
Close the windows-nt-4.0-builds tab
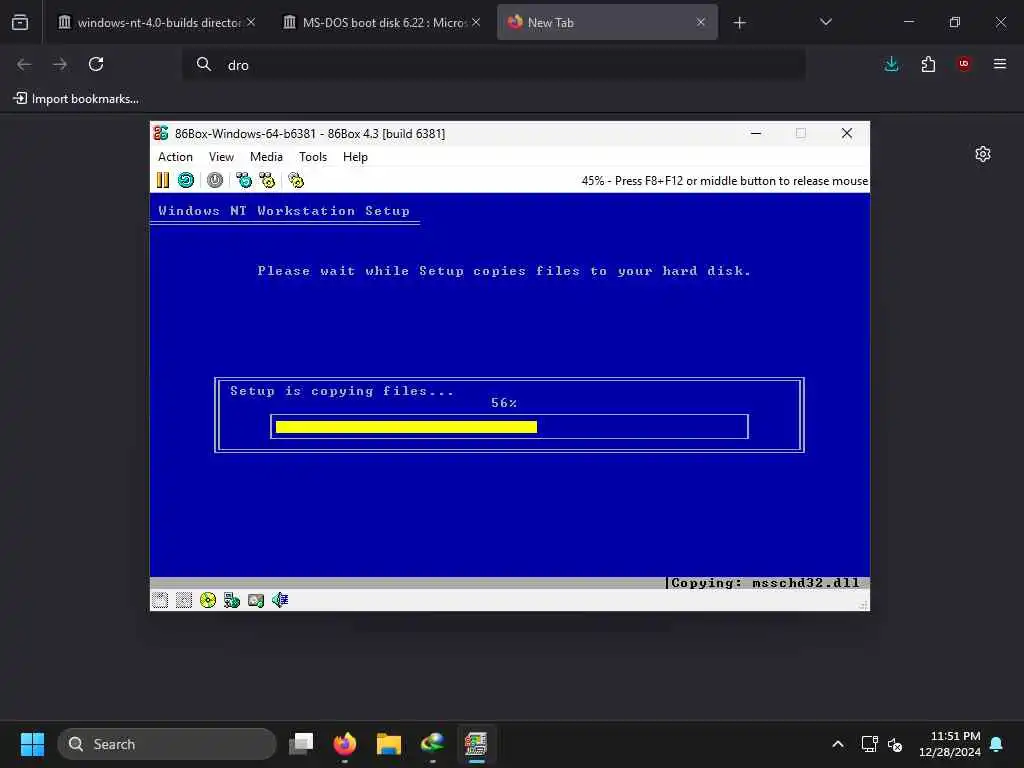251,22
